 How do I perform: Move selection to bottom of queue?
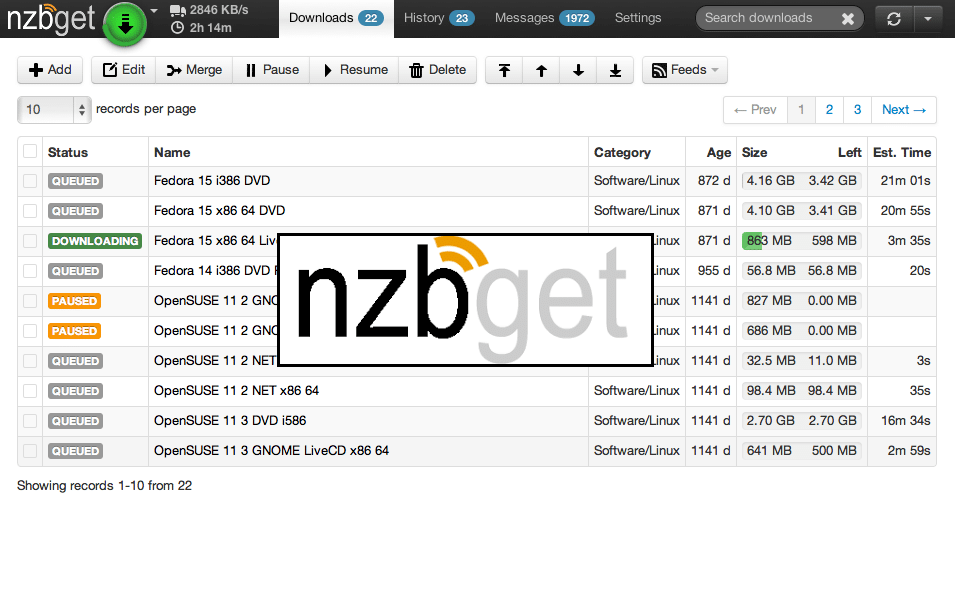(x=616, y=70)
